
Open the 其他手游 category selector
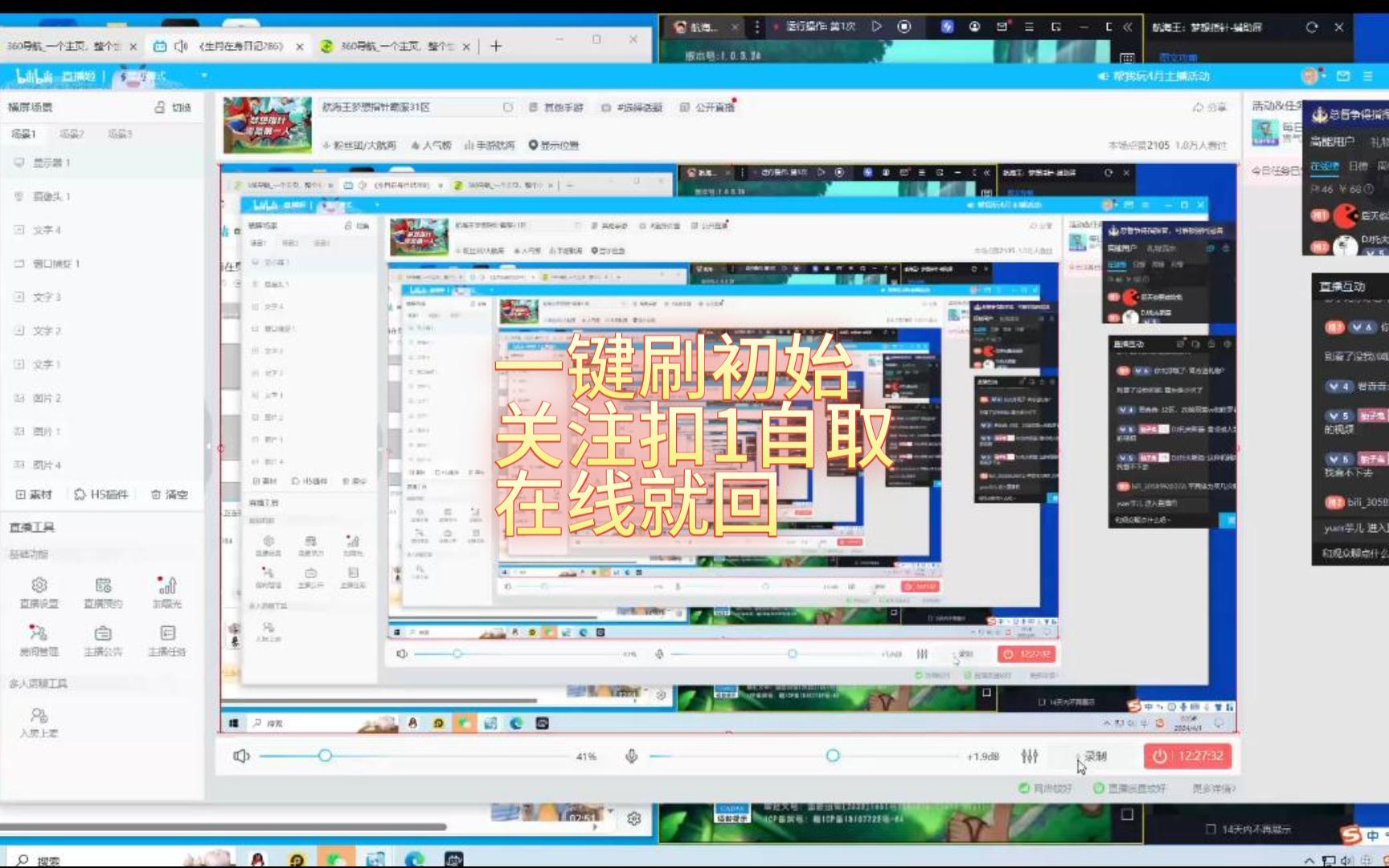556,107
